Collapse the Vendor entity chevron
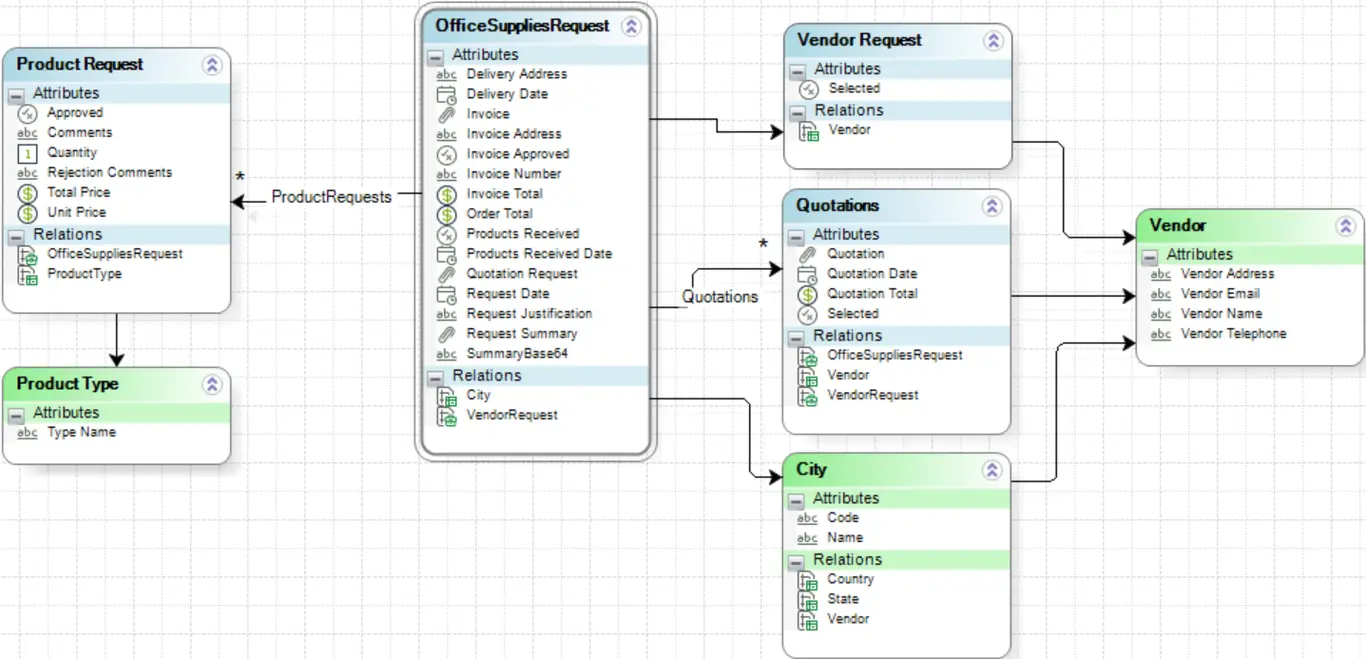1366x659 pixels. [1345, 226]
